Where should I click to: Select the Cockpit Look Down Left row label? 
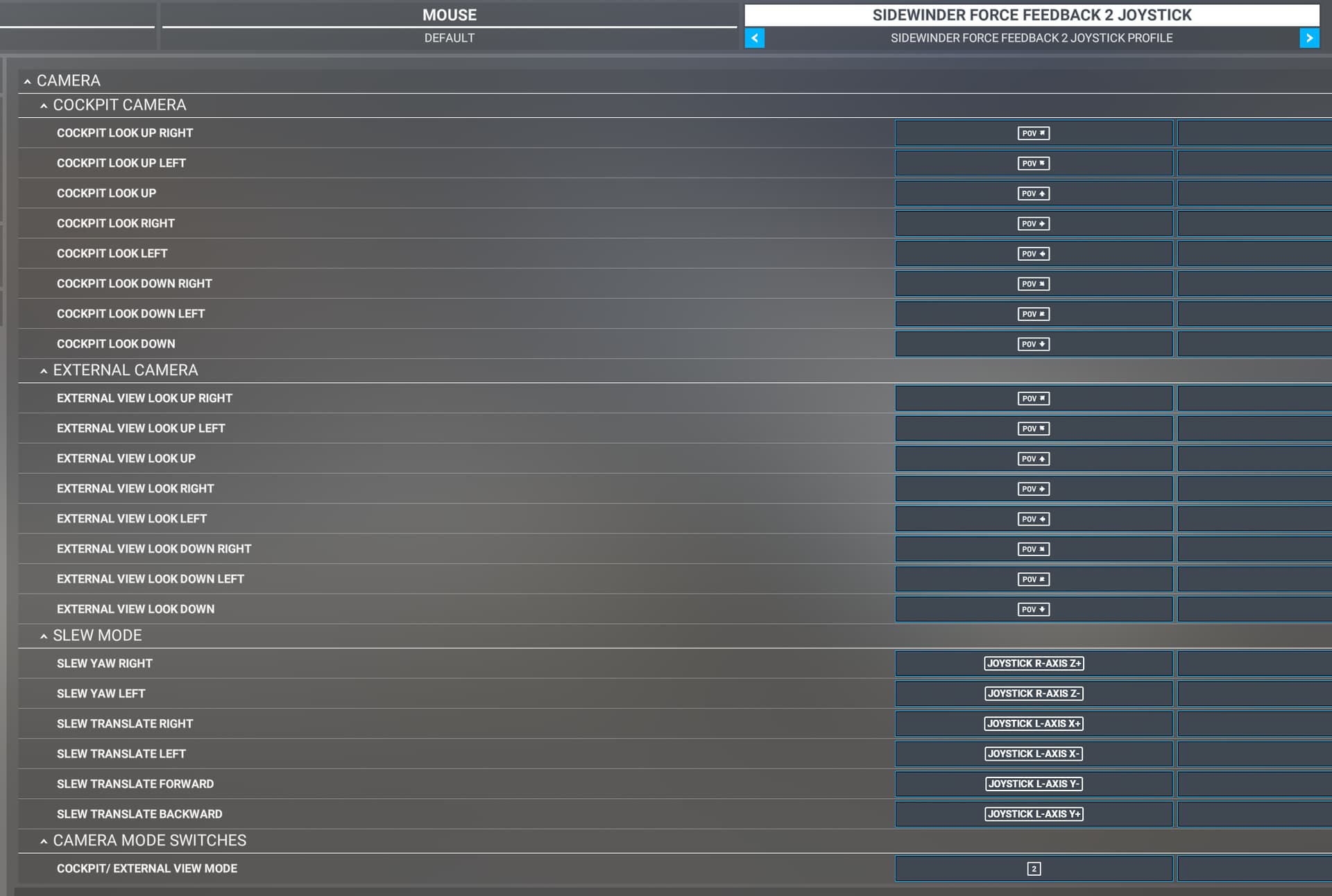[x=130, y=314]
